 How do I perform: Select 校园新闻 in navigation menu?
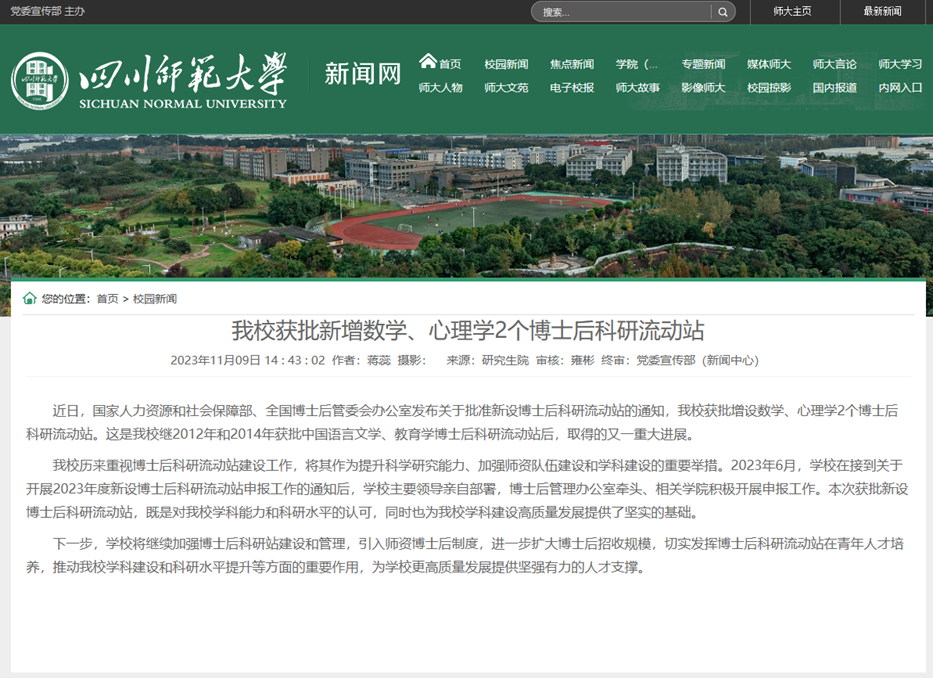[506, 65]
